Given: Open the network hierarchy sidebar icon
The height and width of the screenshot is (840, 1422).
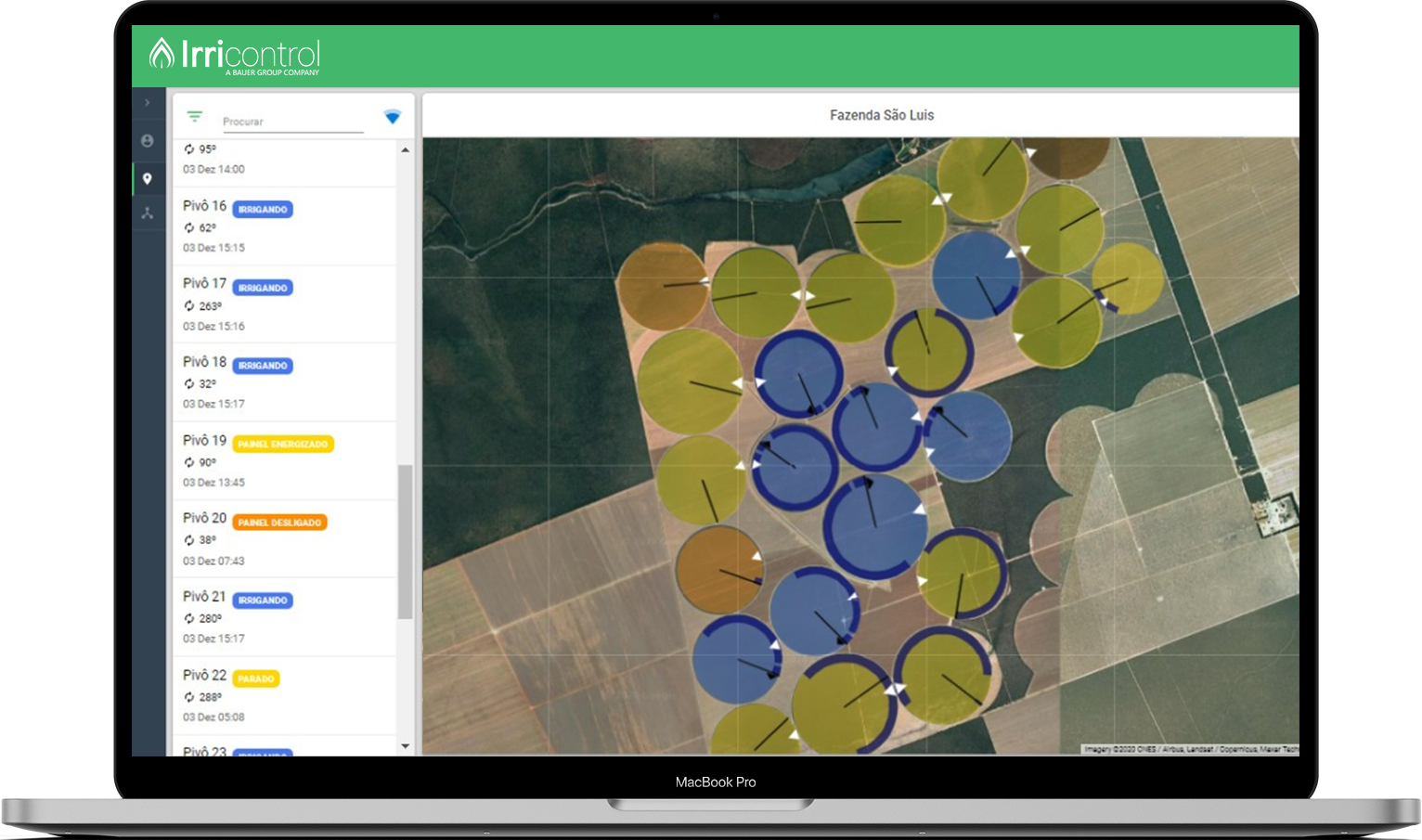Looking at the screenshot, I should [148, 213].
